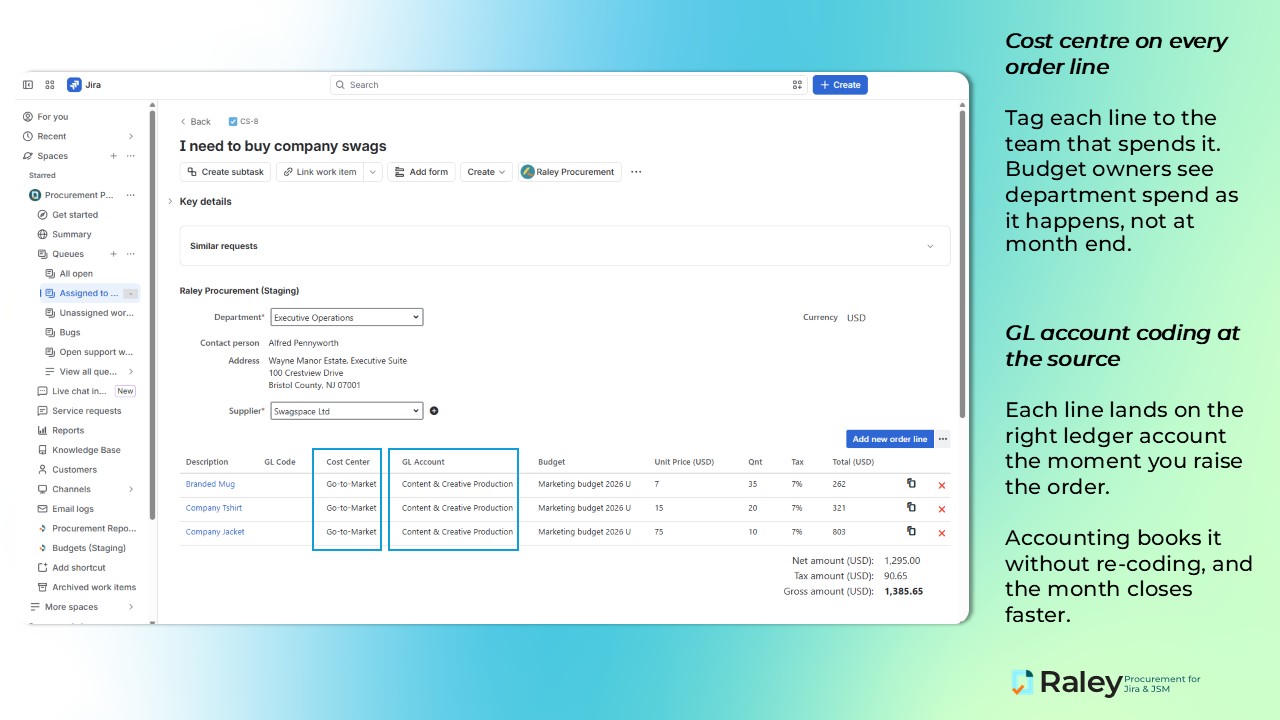The image size is (1280, 720).
Task: Open Procurement project more actions menu
Action: pyautogui.click(x=130, y=195)
